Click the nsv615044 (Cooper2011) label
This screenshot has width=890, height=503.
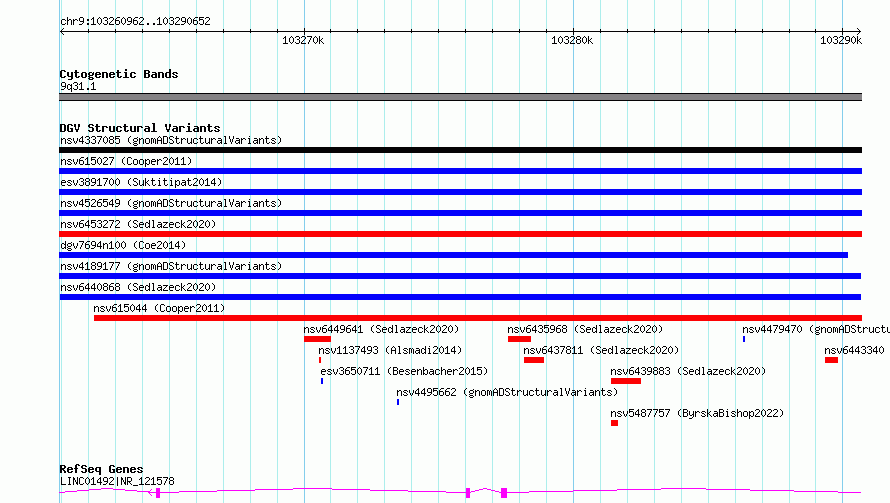pos(159,308)
